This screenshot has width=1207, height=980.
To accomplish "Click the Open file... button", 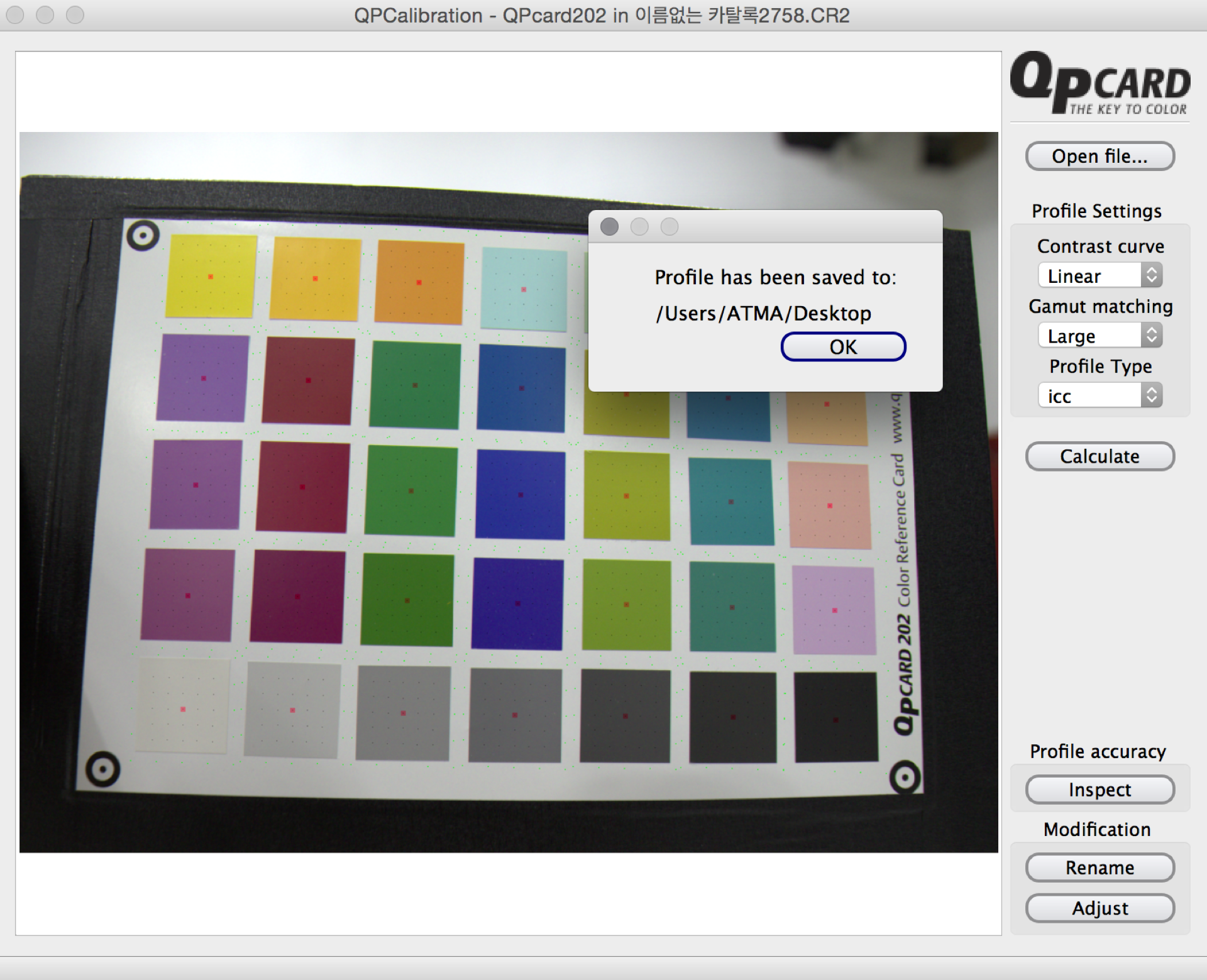I will point(1100,156).
